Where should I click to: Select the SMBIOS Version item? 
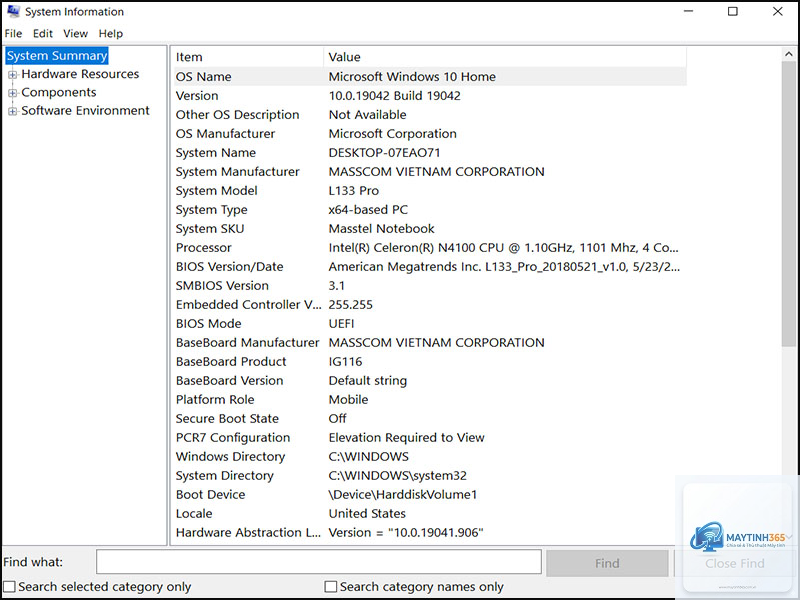(222, 286)
